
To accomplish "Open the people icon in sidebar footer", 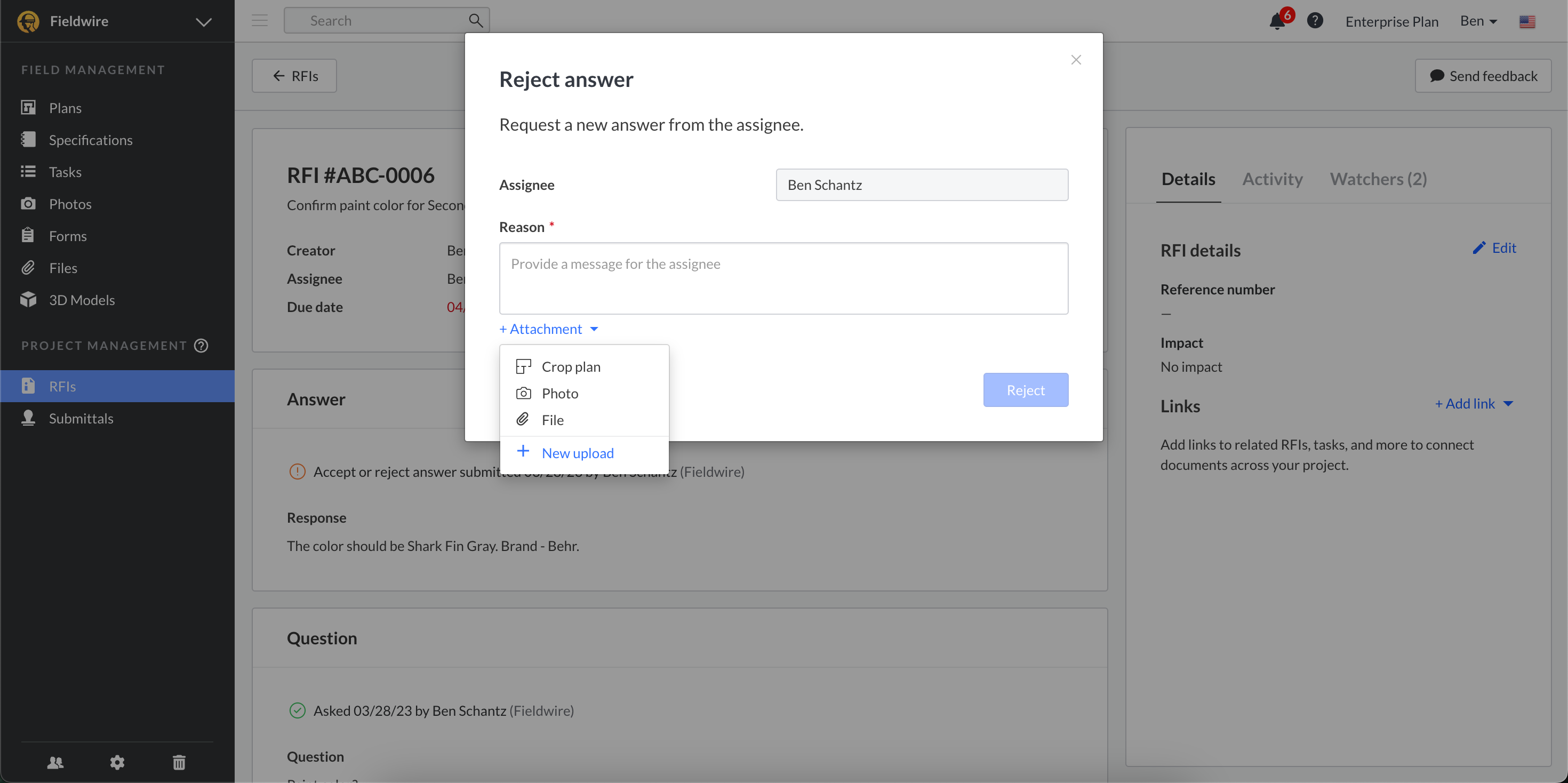I will point(55,762).
